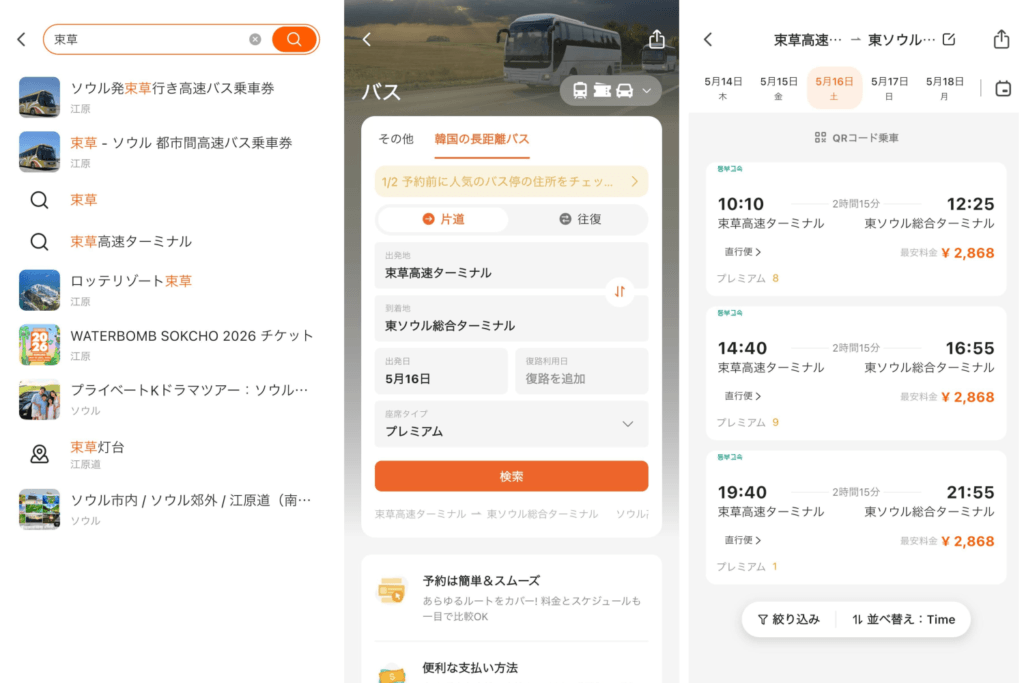Switch to the 韓国の長距離バス tab
Viewport: 1024px width, 683px height.
point(482,139)
